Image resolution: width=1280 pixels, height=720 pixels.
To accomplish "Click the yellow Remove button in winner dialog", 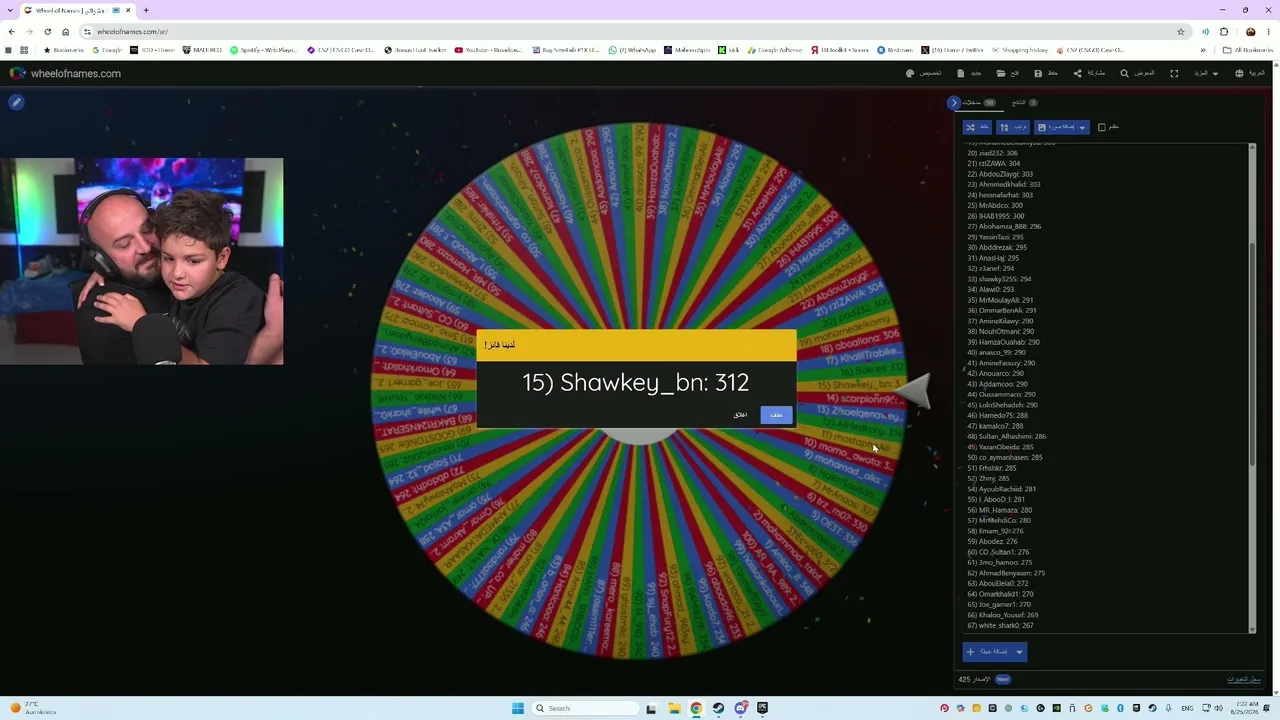I will tap(776, 415).
